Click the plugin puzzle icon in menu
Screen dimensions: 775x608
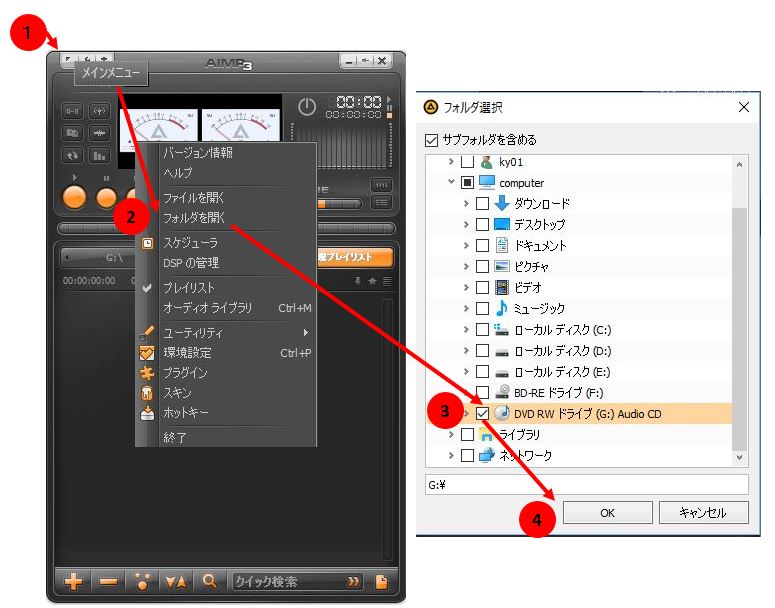click(x=147, y=373)
